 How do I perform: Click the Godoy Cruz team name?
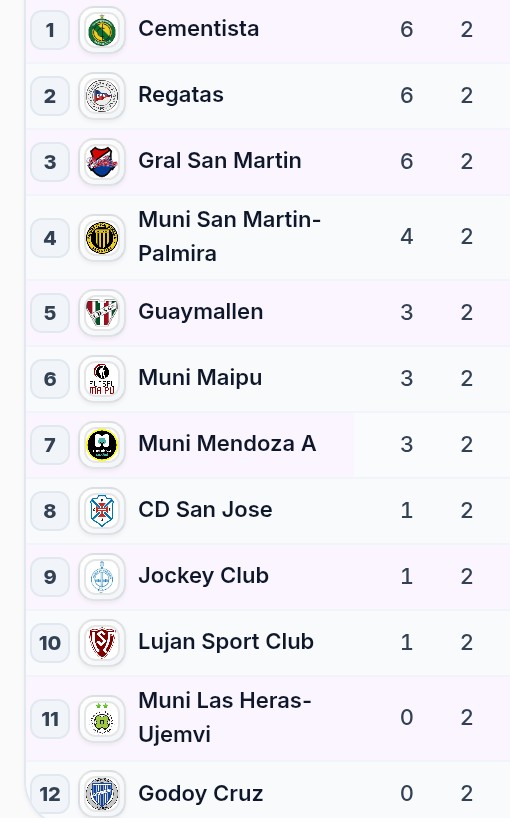coord(201,793)
